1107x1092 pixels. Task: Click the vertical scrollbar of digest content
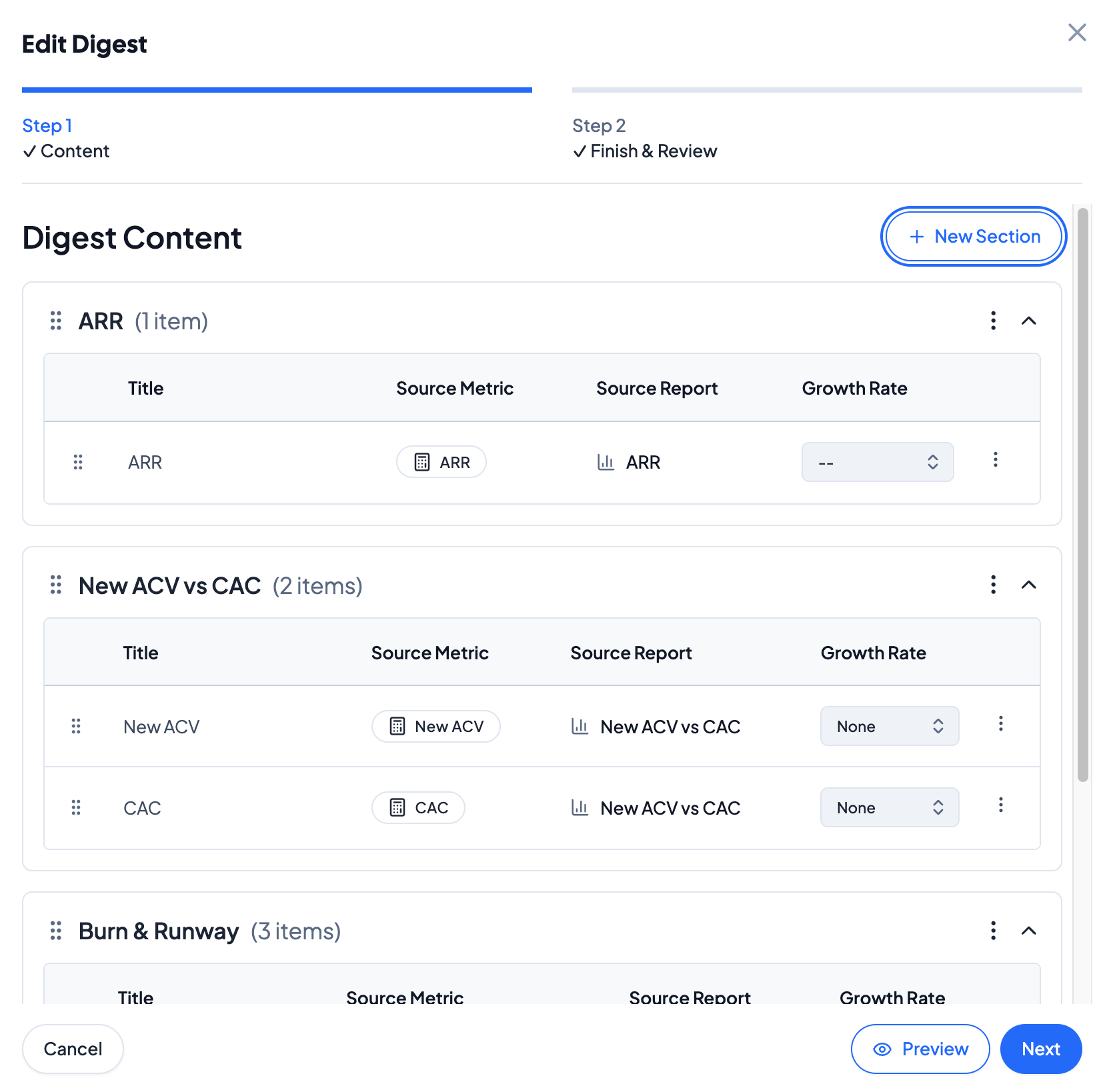click(x=1083, y=493)
